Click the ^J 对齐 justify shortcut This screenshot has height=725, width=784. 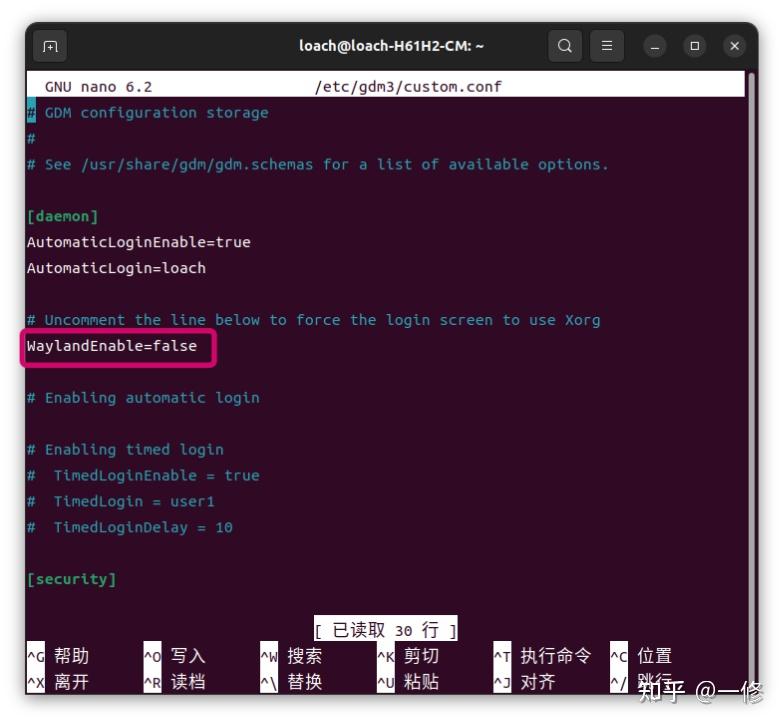524,682
